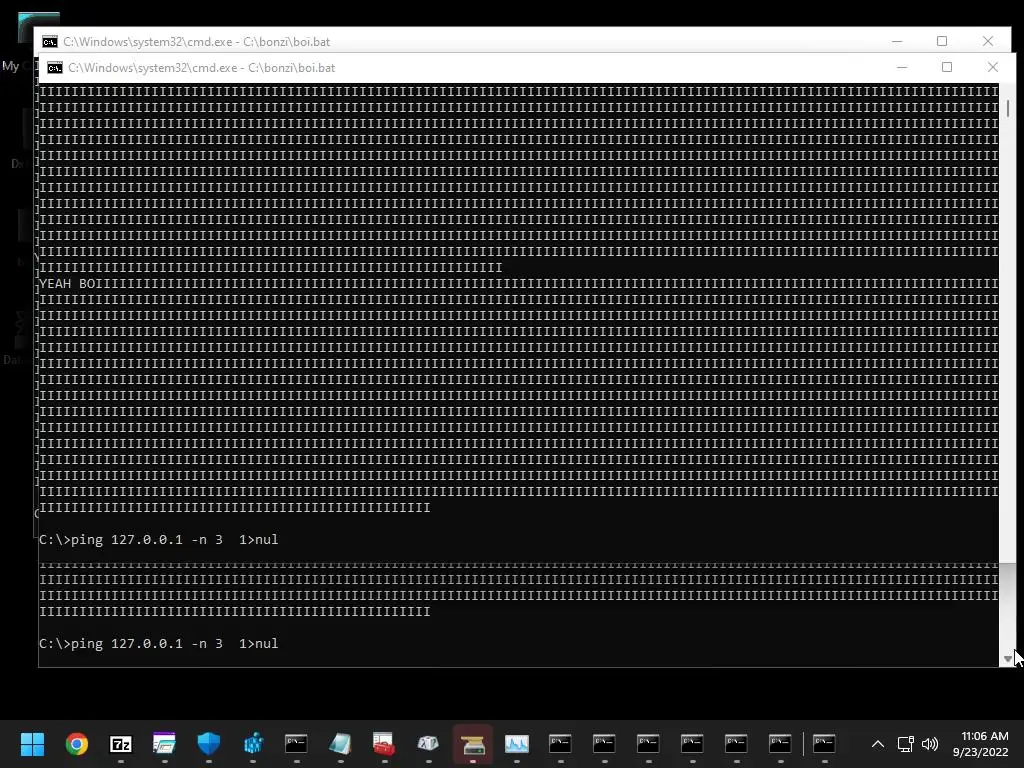Minimize the back boi.bat cmd window
Screen dimensions: 1024x768
pyautogui.click(x=897, y=41)
